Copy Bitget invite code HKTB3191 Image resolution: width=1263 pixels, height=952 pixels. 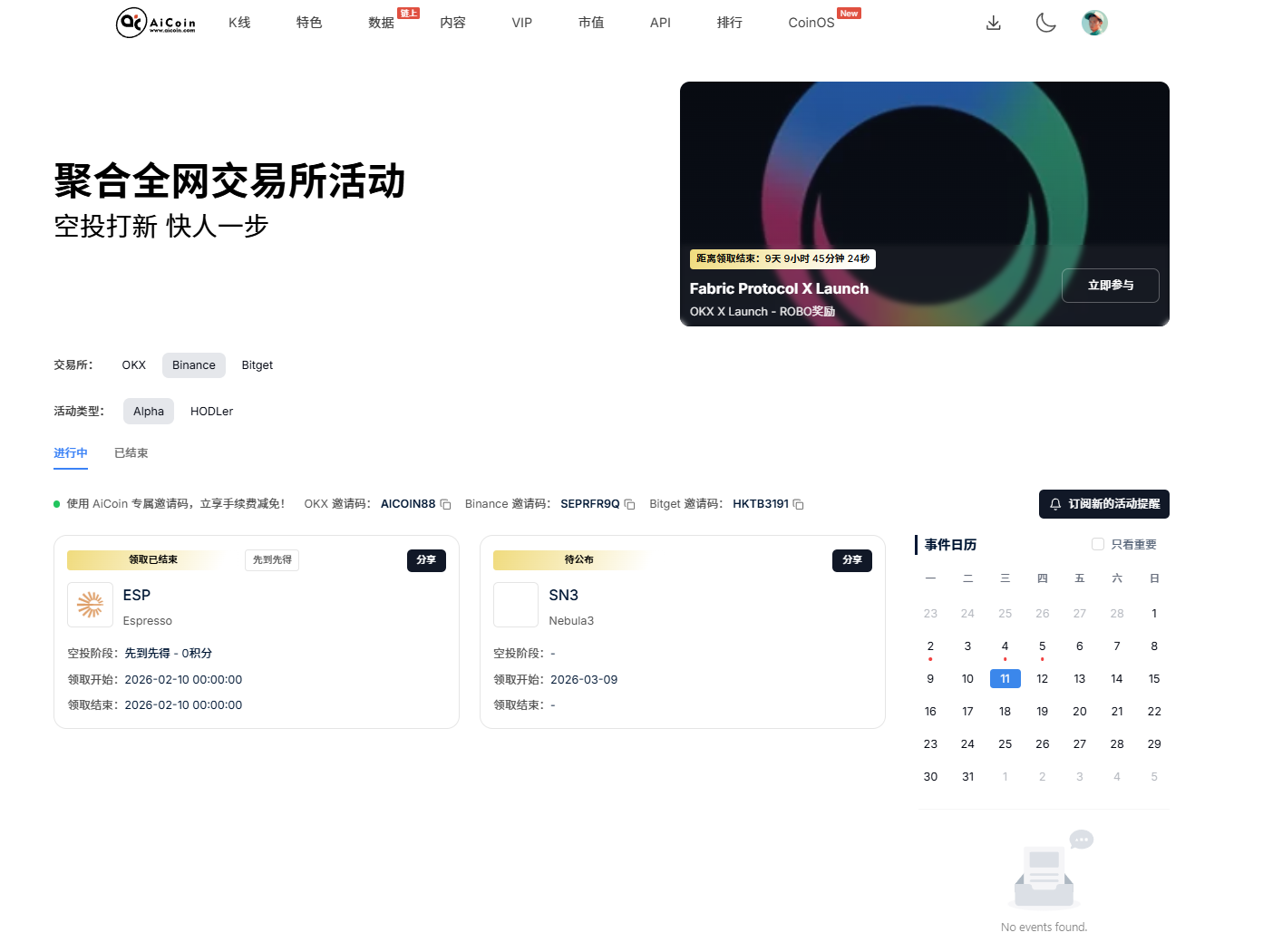pos(797,504)
